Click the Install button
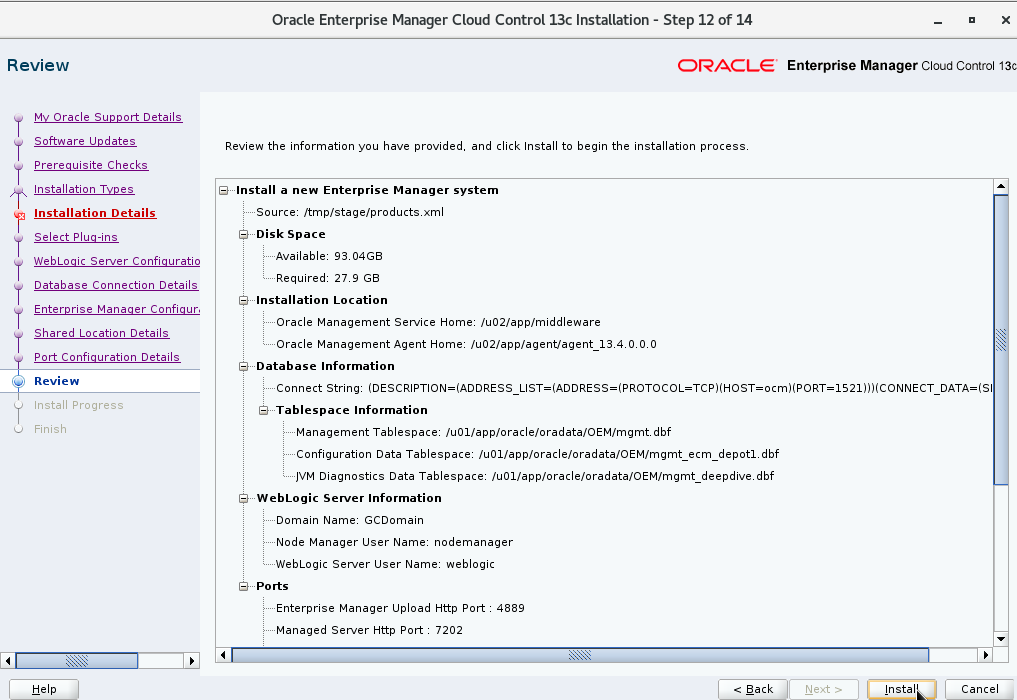The image size is (1017, 700). pyautogui.click(x=902, y=689)
